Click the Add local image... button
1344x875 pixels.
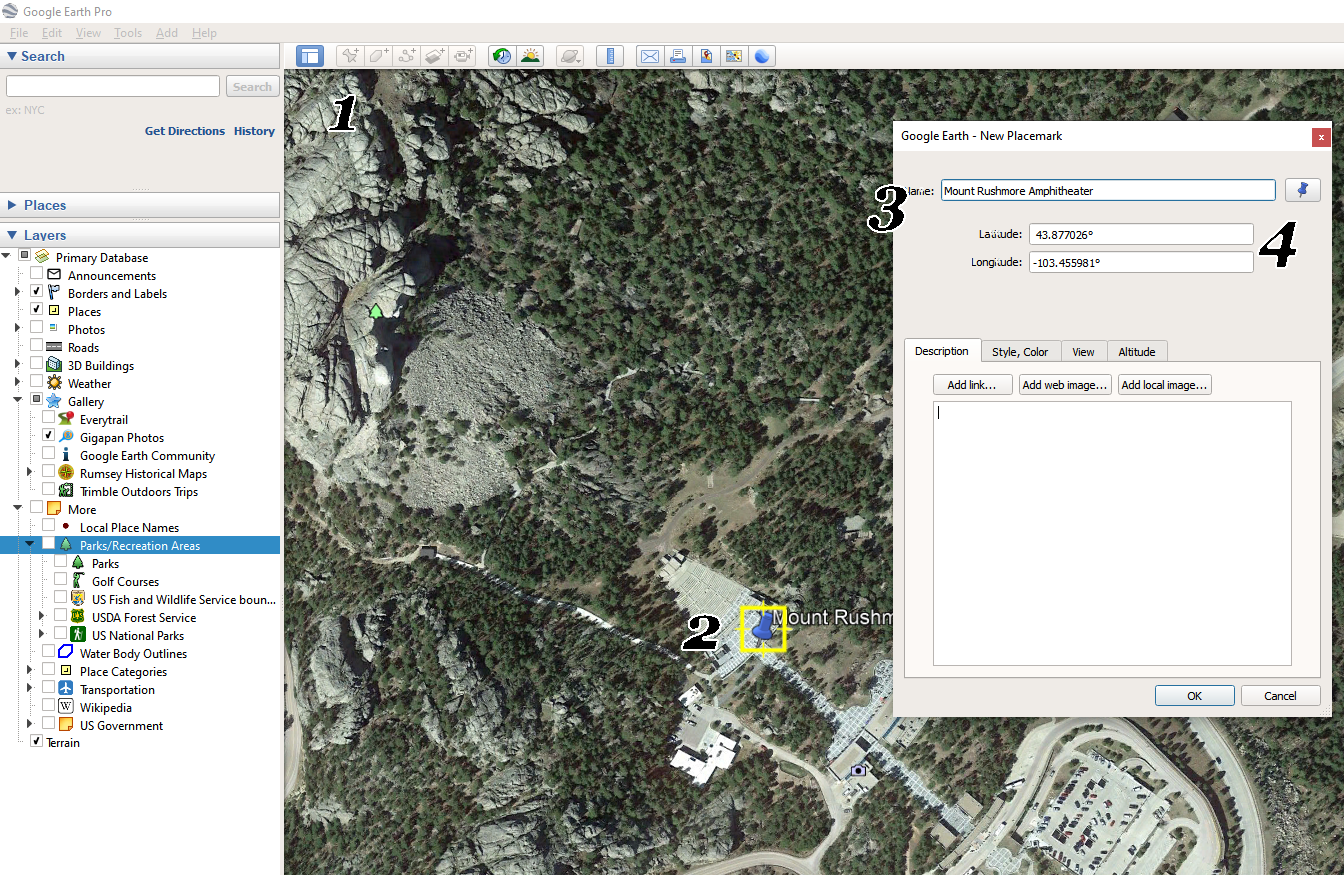[1165, 385]
